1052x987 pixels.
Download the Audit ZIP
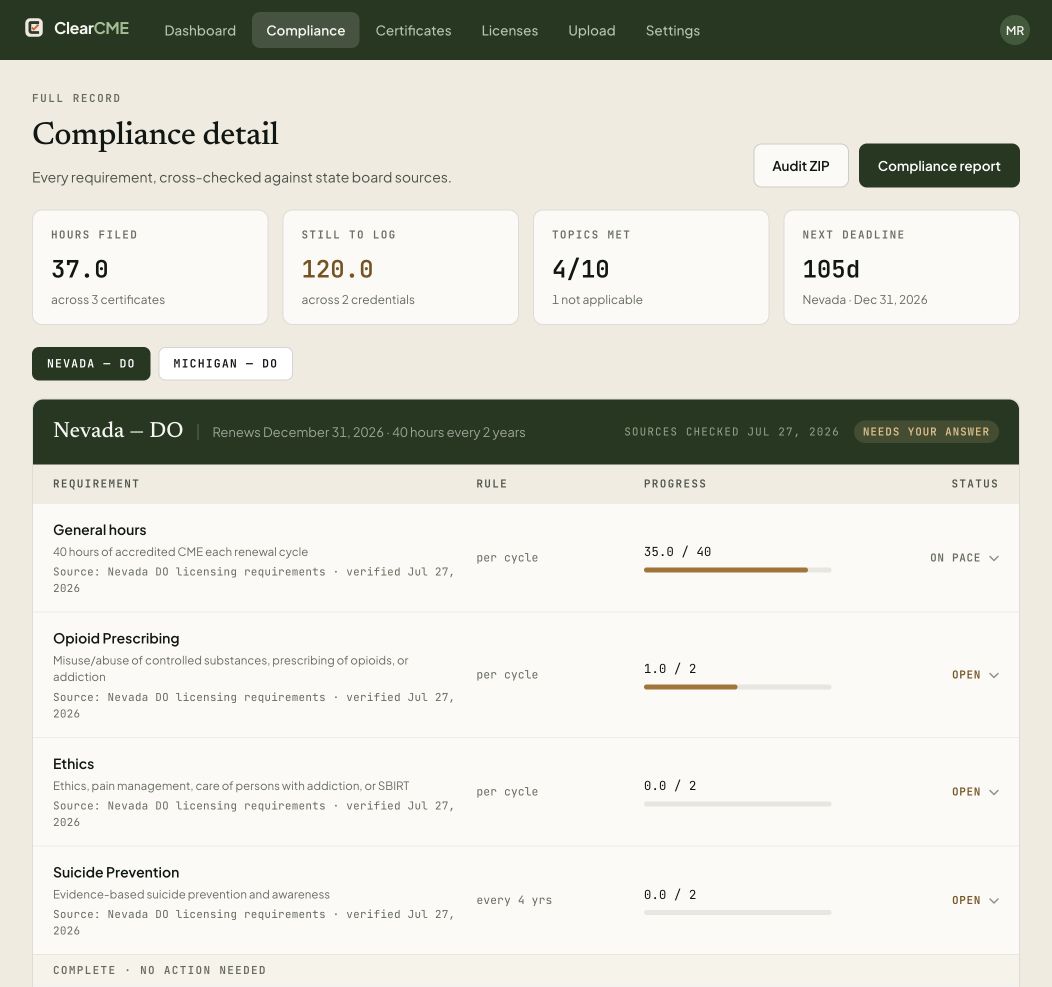click(x=800, y=166)
